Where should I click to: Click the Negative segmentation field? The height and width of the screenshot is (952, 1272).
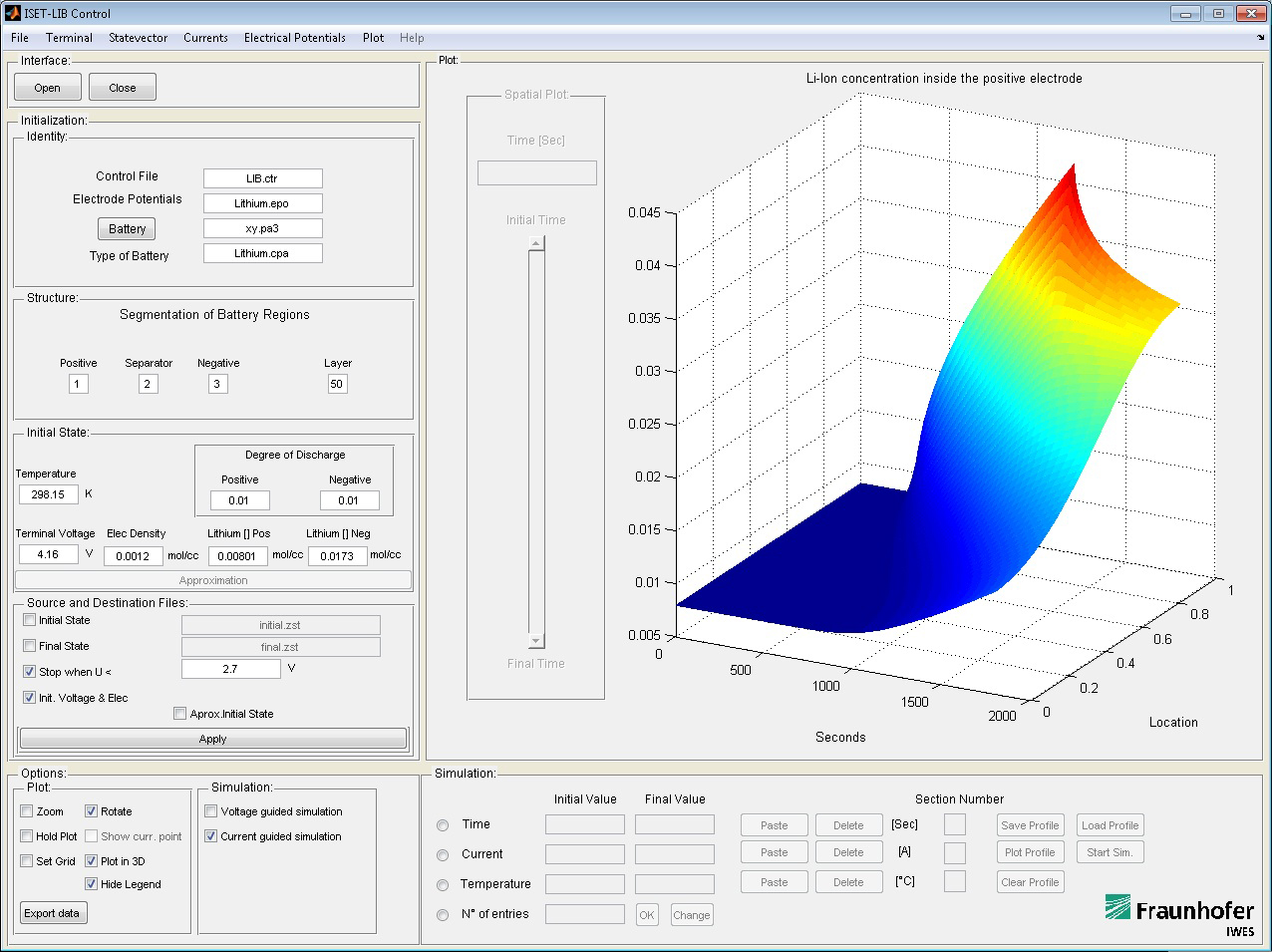(218, 384)
